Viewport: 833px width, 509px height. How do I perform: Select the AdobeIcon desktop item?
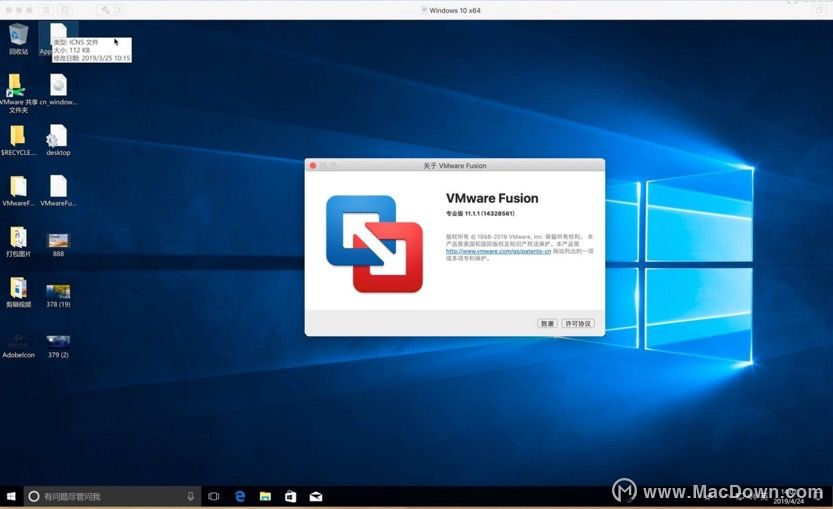point(18,345)
